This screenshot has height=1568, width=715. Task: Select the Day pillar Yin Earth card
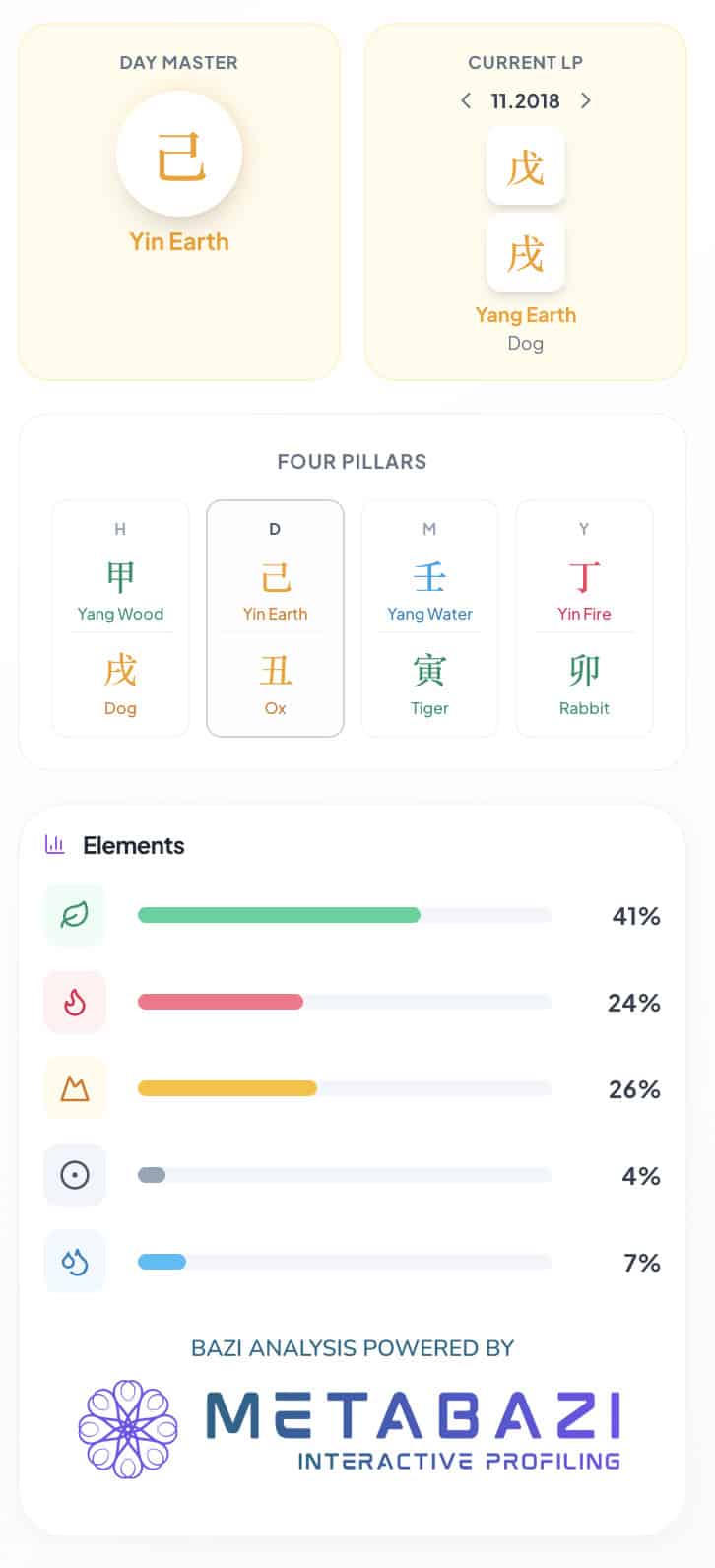pyautogui.click(x=275, y=618)
